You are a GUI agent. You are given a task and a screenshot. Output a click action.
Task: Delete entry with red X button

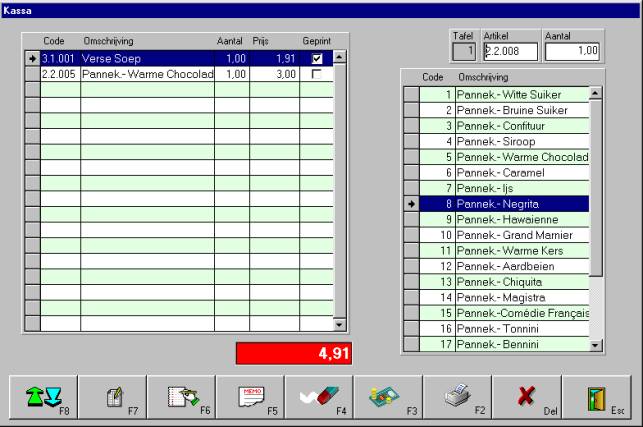point(525,397)
